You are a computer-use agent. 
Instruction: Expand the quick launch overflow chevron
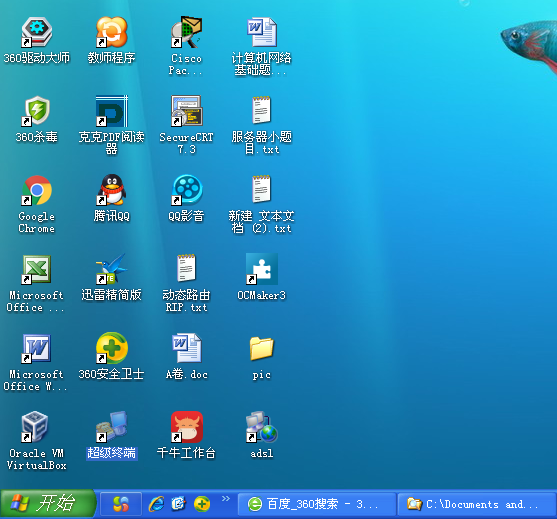pos(226,499)
